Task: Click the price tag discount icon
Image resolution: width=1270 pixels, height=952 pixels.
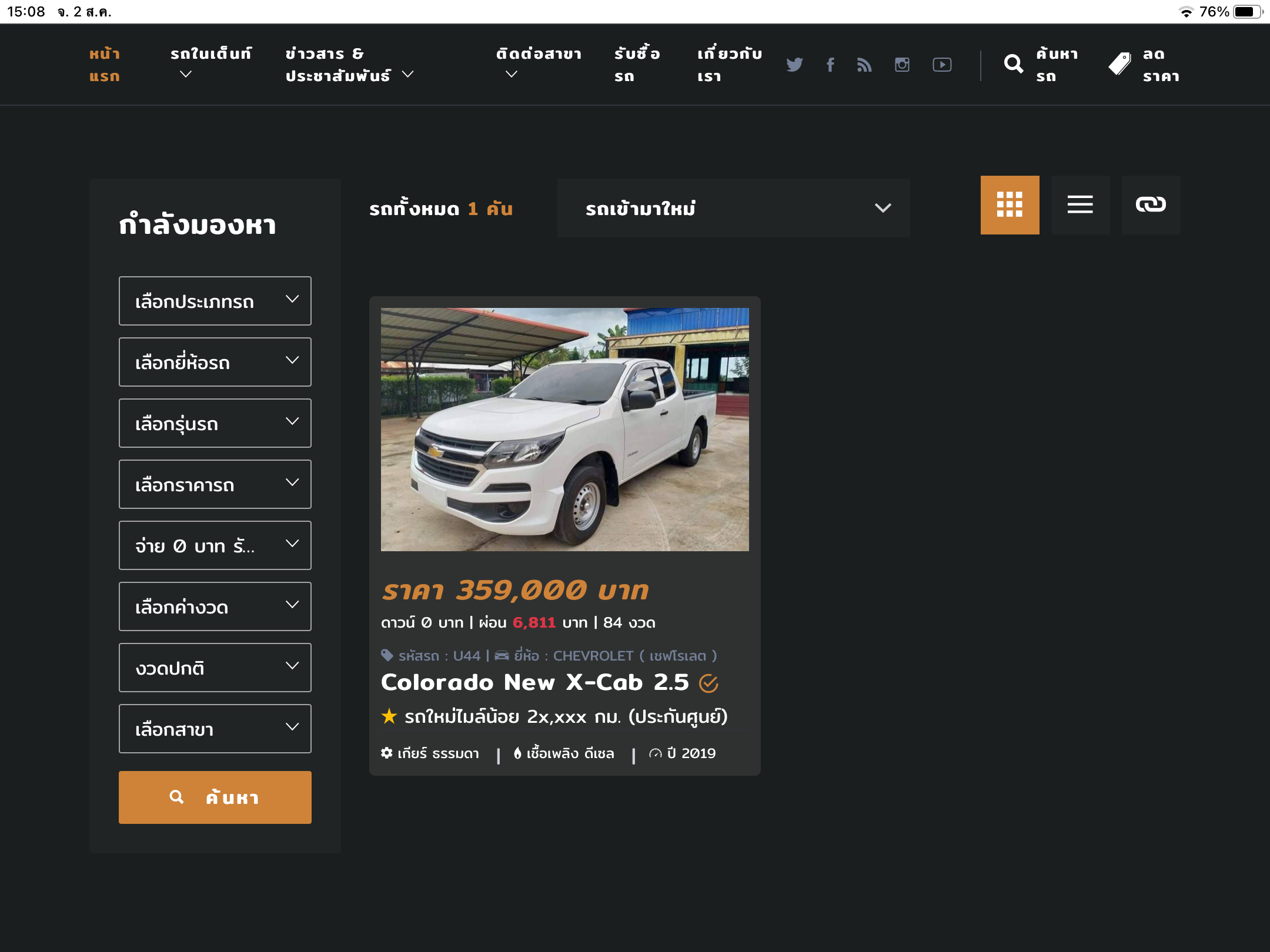Action: (x=1120, y=64)
